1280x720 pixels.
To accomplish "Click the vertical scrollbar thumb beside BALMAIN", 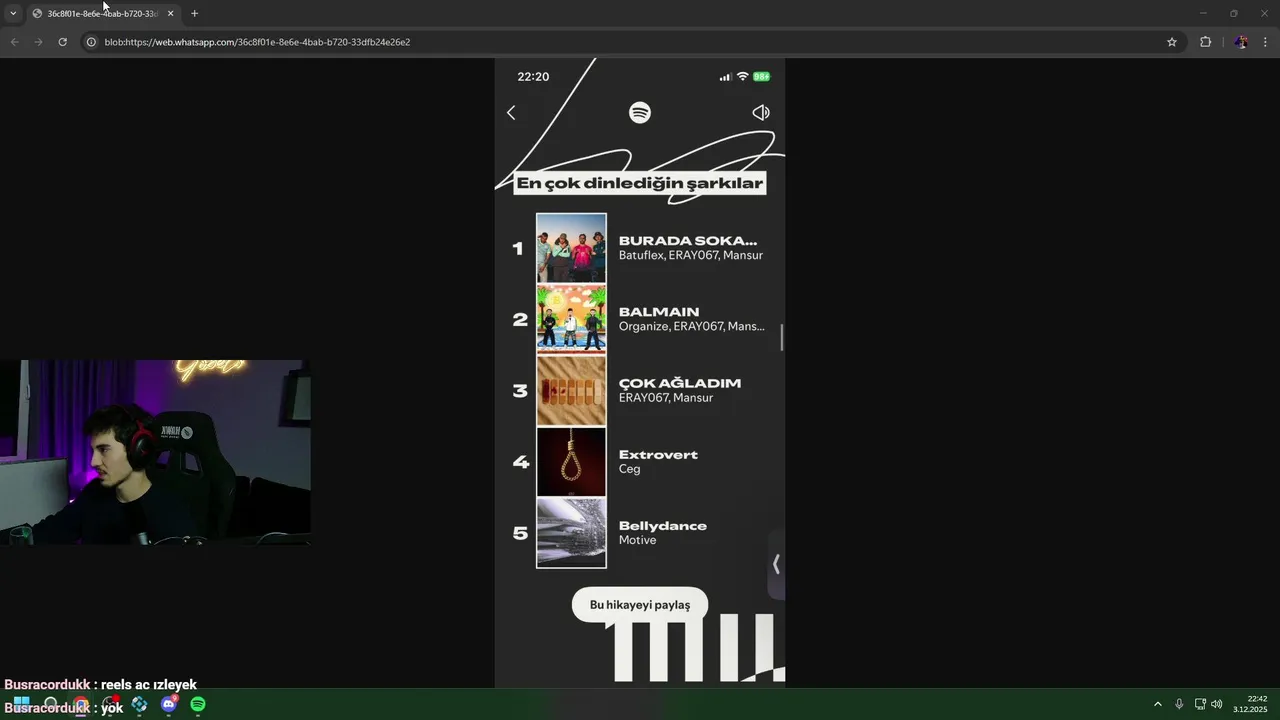I will click(x=782, y=337).
